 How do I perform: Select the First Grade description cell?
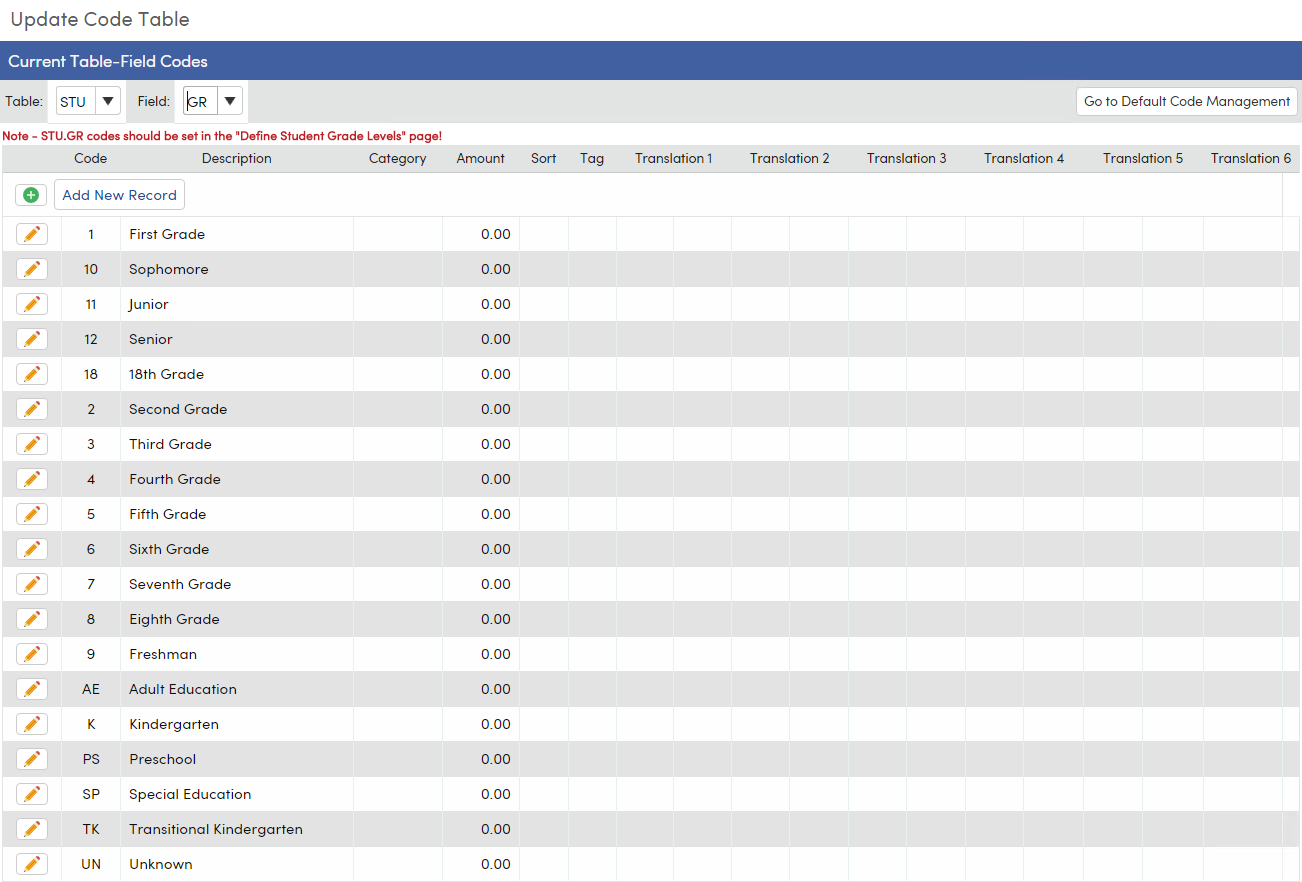click(237, 234)
